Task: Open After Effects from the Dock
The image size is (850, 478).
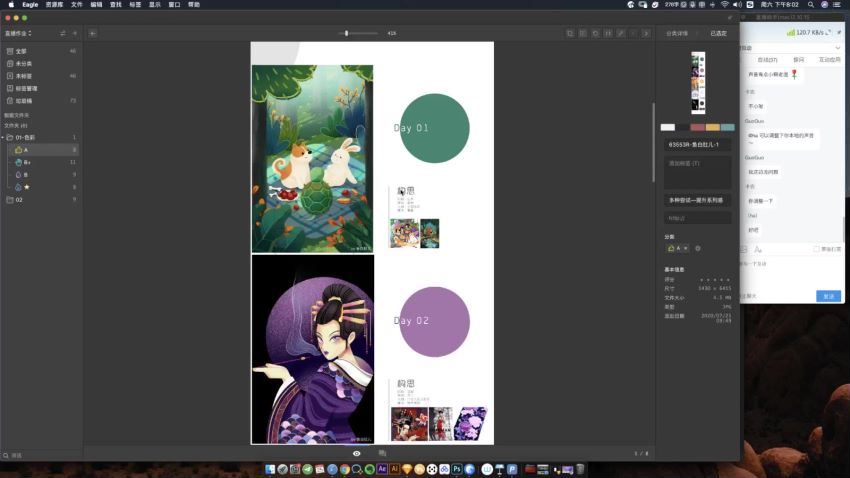Action: pyautogui.click(x=382, y=469)
